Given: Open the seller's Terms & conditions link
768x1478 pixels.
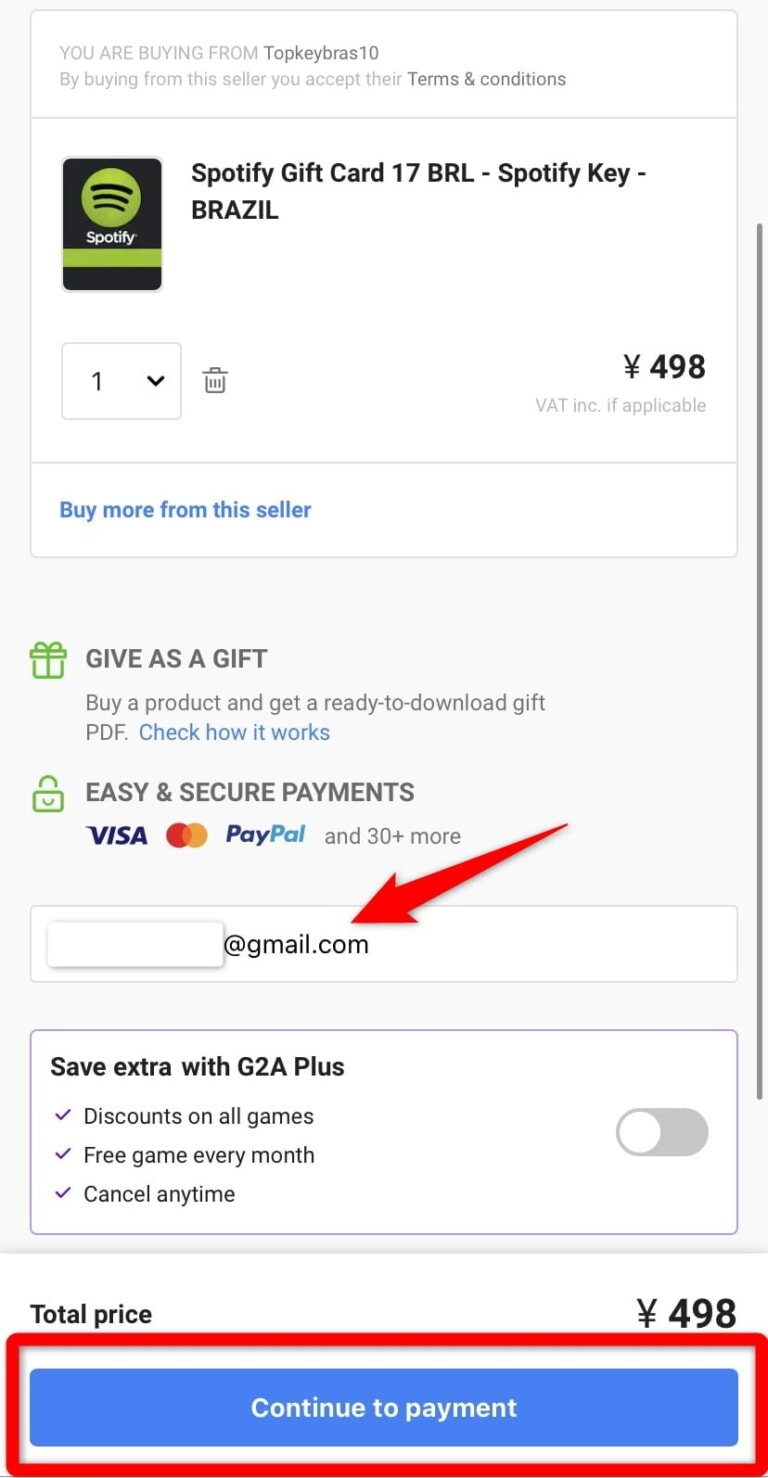Looking at the screenshot, I should tap(486, 79).
